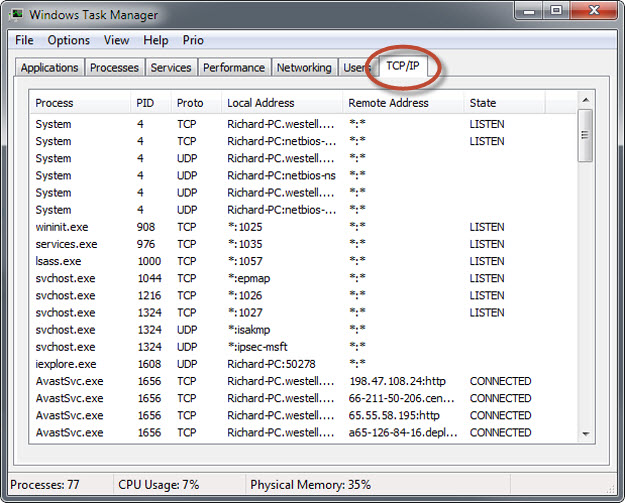Click the scrollbar up arrow
The width and height of the screenshot is (625, 503).
[586, 100]
